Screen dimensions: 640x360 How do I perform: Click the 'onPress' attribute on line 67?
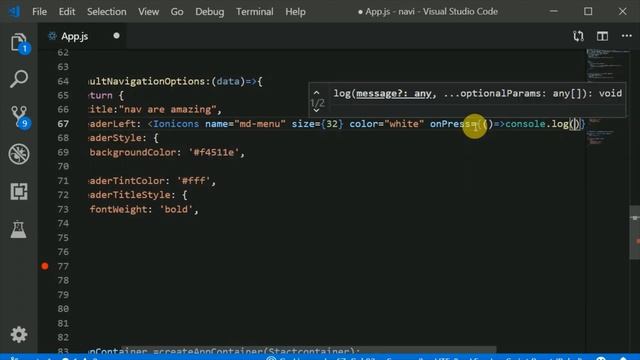tap(450, 124)
